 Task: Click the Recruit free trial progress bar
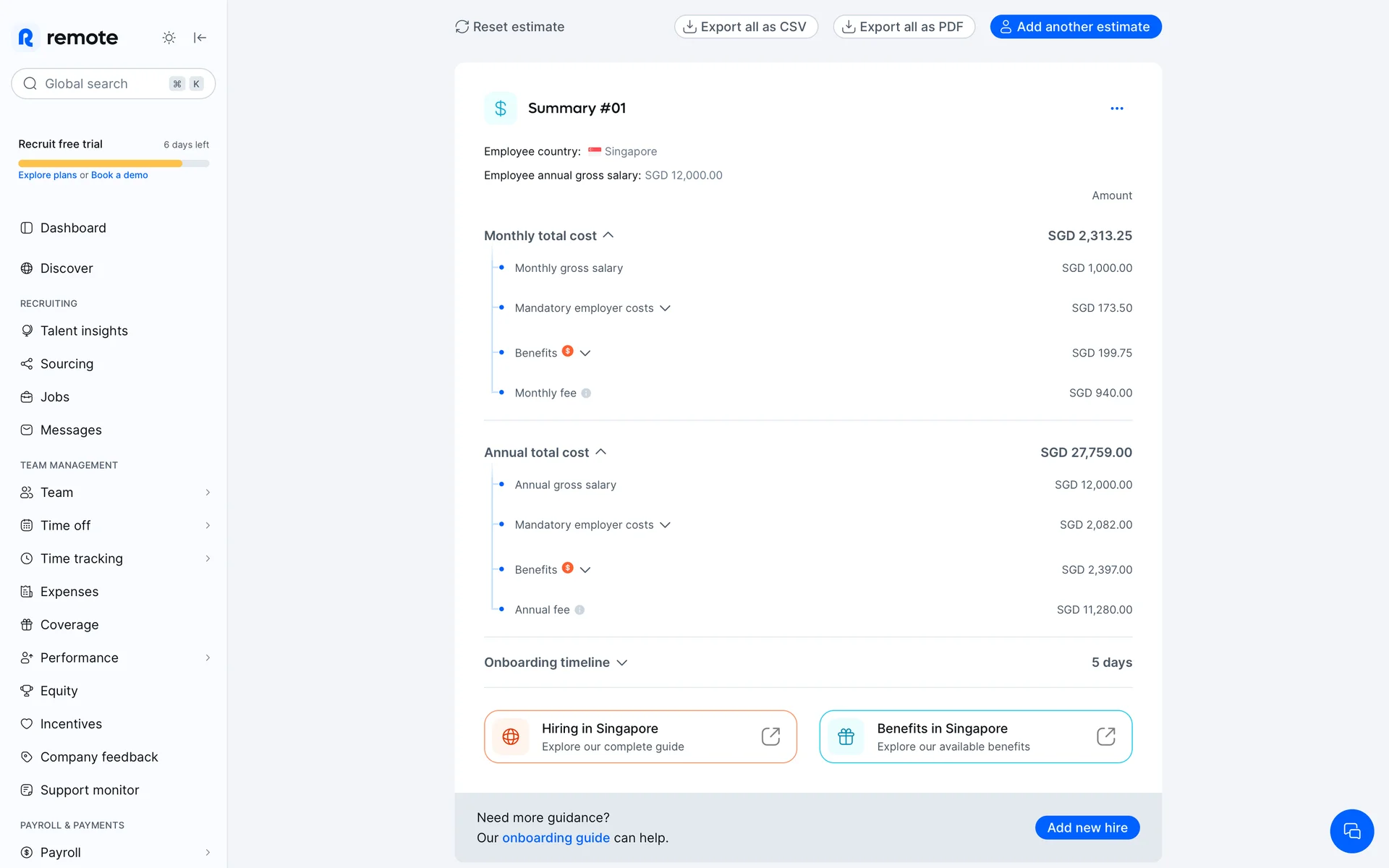coord(114,163)
